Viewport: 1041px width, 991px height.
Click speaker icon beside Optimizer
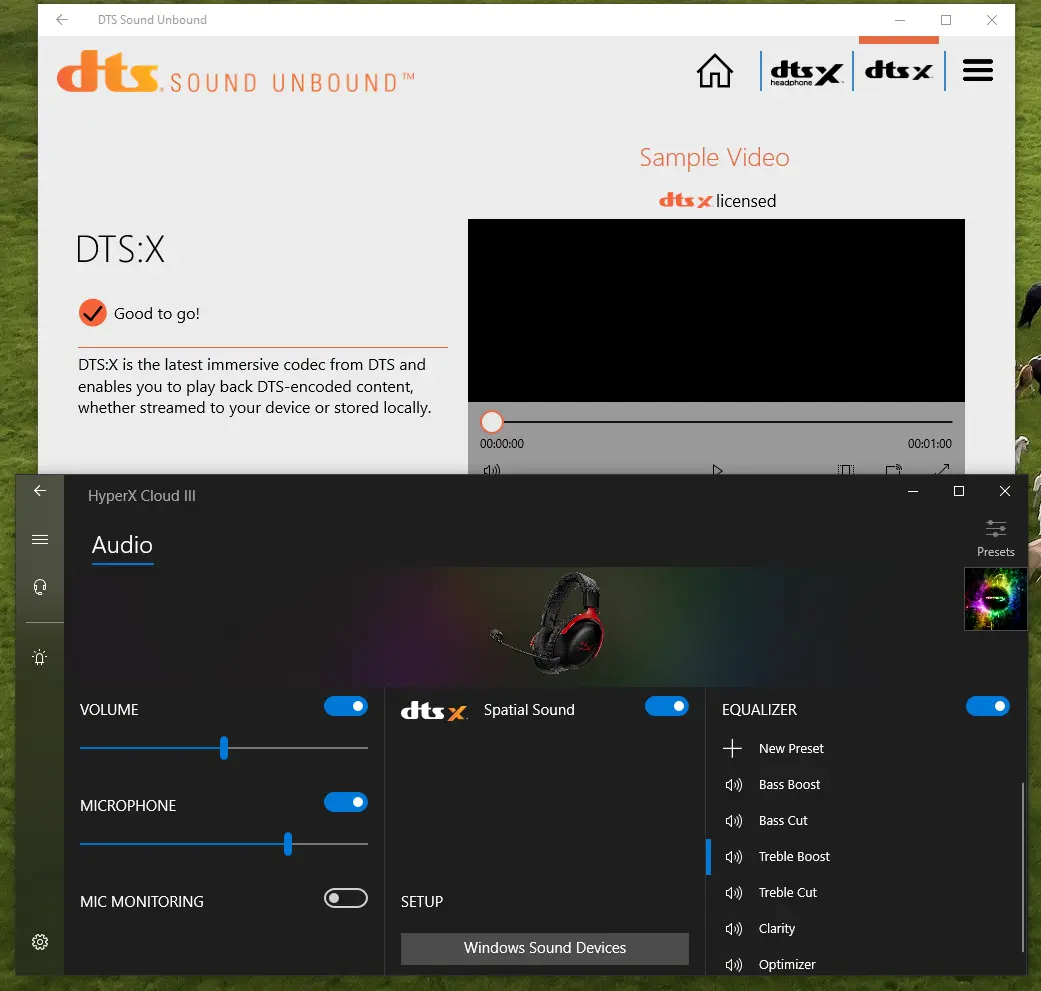(733, 964)
